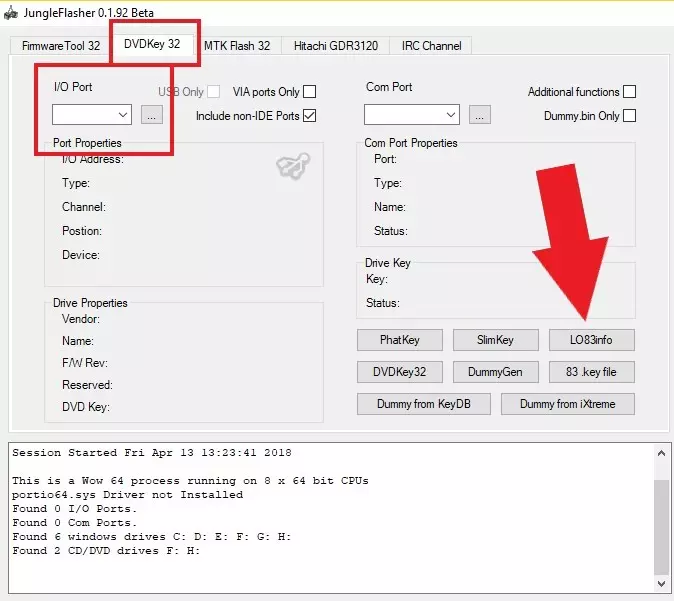Click the 'Postion:' label in Port Properties

82,231
